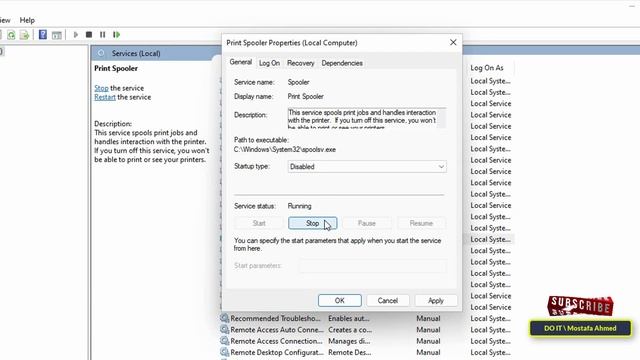The width and height of the screenshot is (640, 360).
Task: Open the Startup type dropdown
Action: tap(367, 167)
